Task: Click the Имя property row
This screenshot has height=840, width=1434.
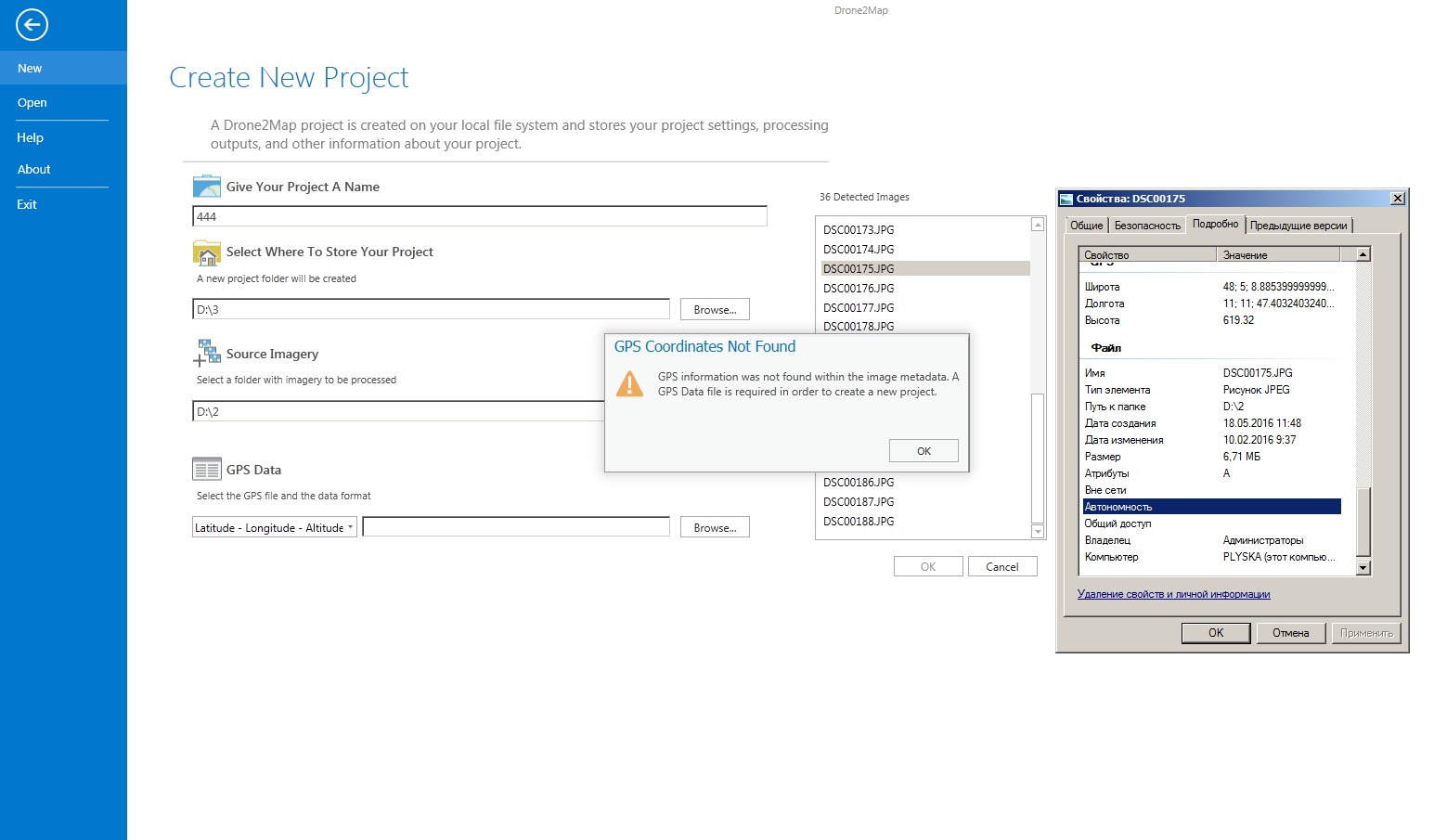Action: 1212,373
